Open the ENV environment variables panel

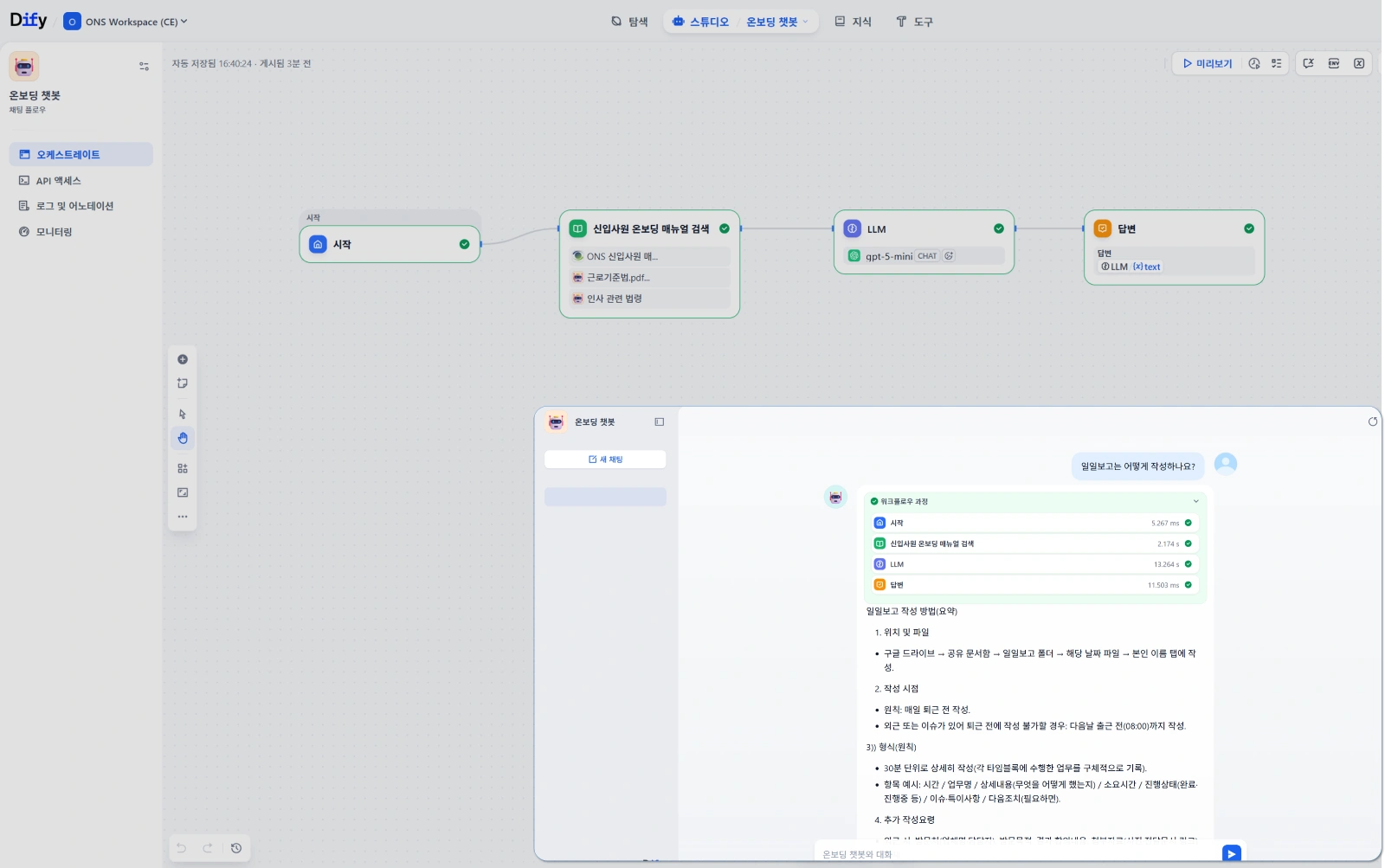tap(1333, 63)
